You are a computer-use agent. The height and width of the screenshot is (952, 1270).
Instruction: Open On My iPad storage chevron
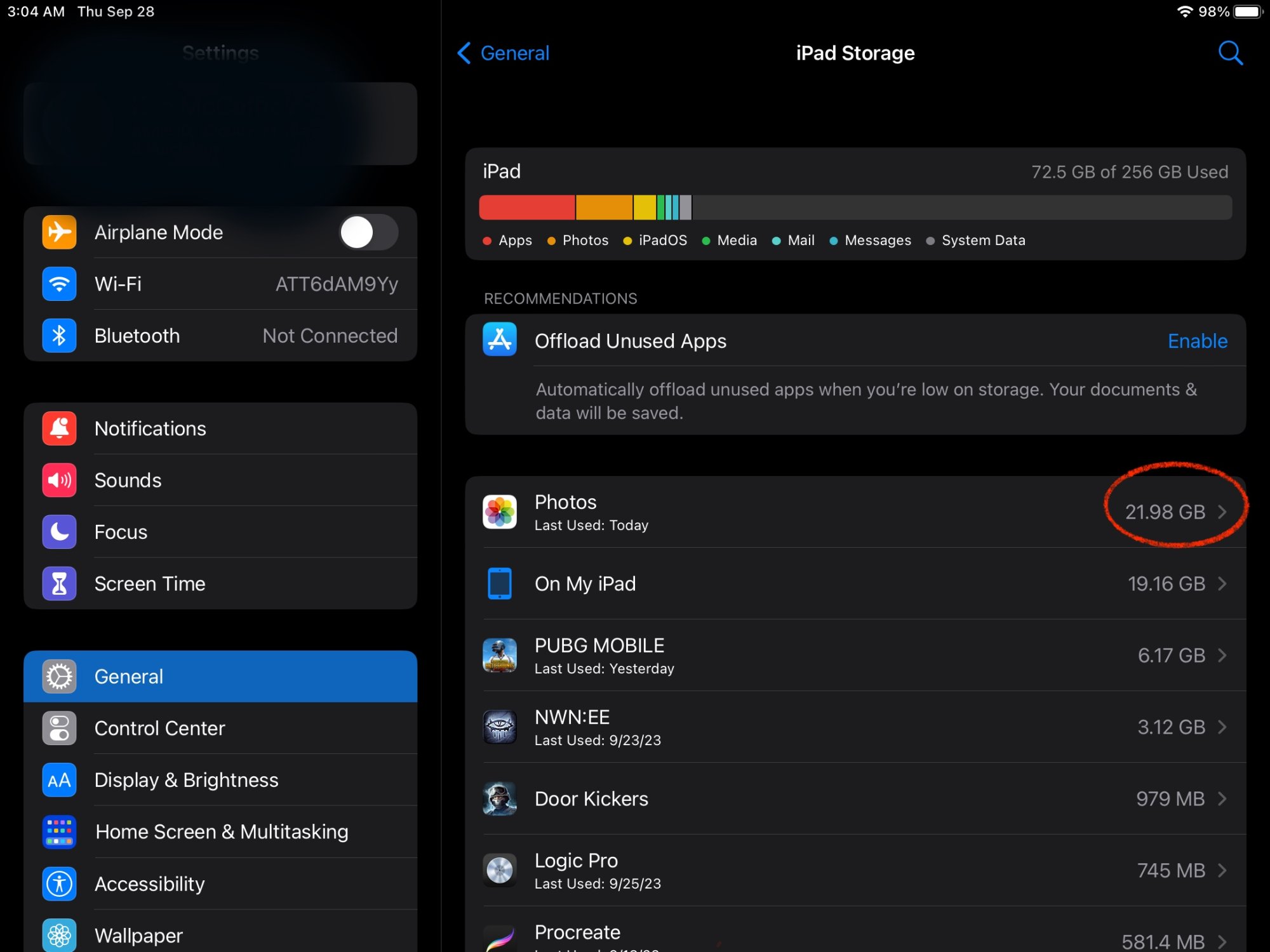1222,583
